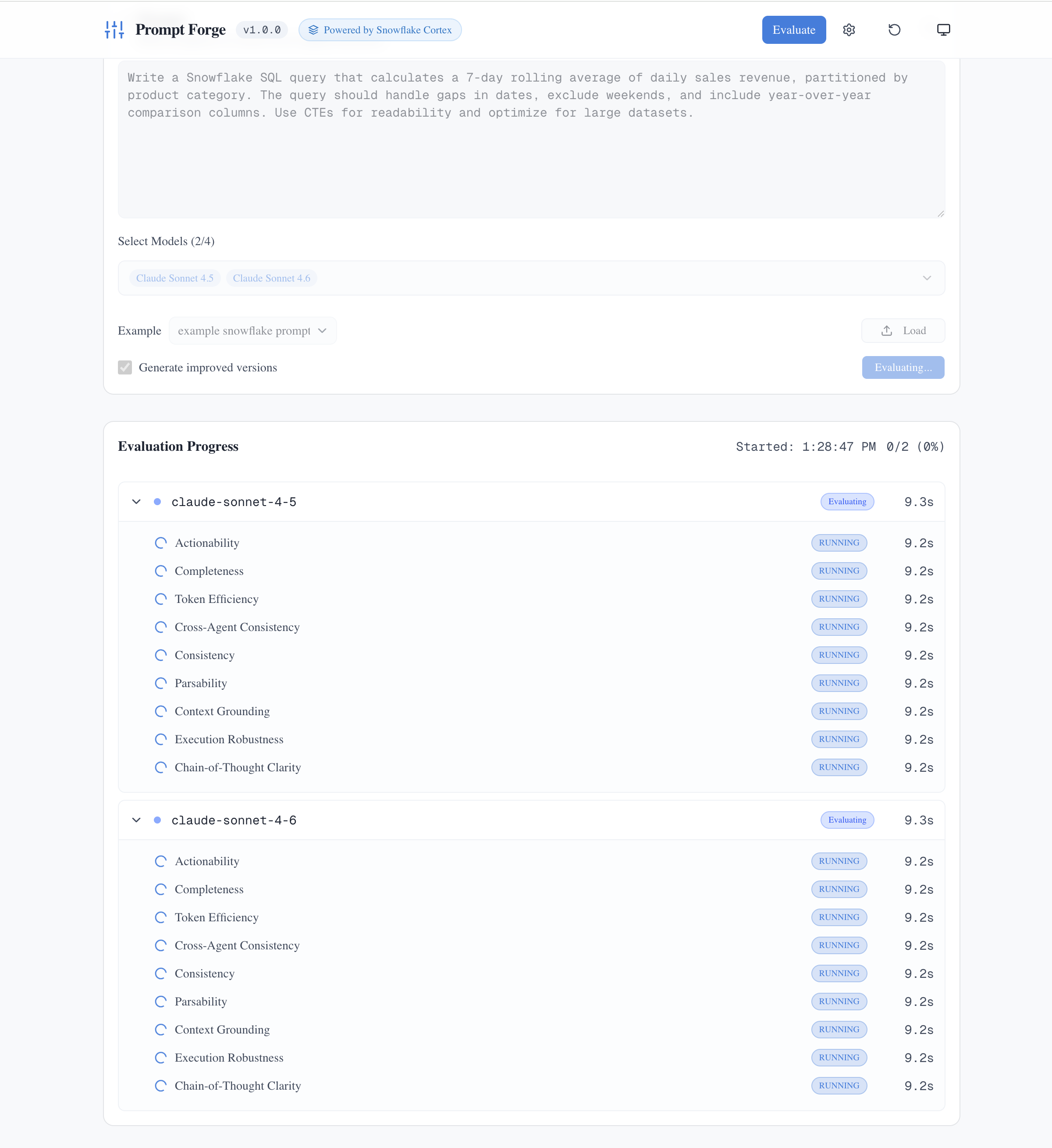
Task: Click 'Chain-of-Thought Clarity' text under claude-sonnet-4-5
Action: click(238, 767)
